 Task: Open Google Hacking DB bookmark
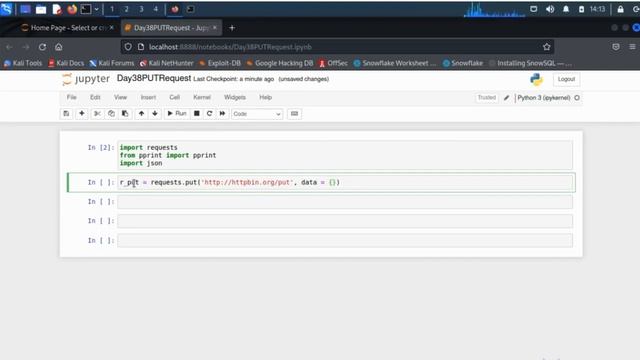[280, 63]
